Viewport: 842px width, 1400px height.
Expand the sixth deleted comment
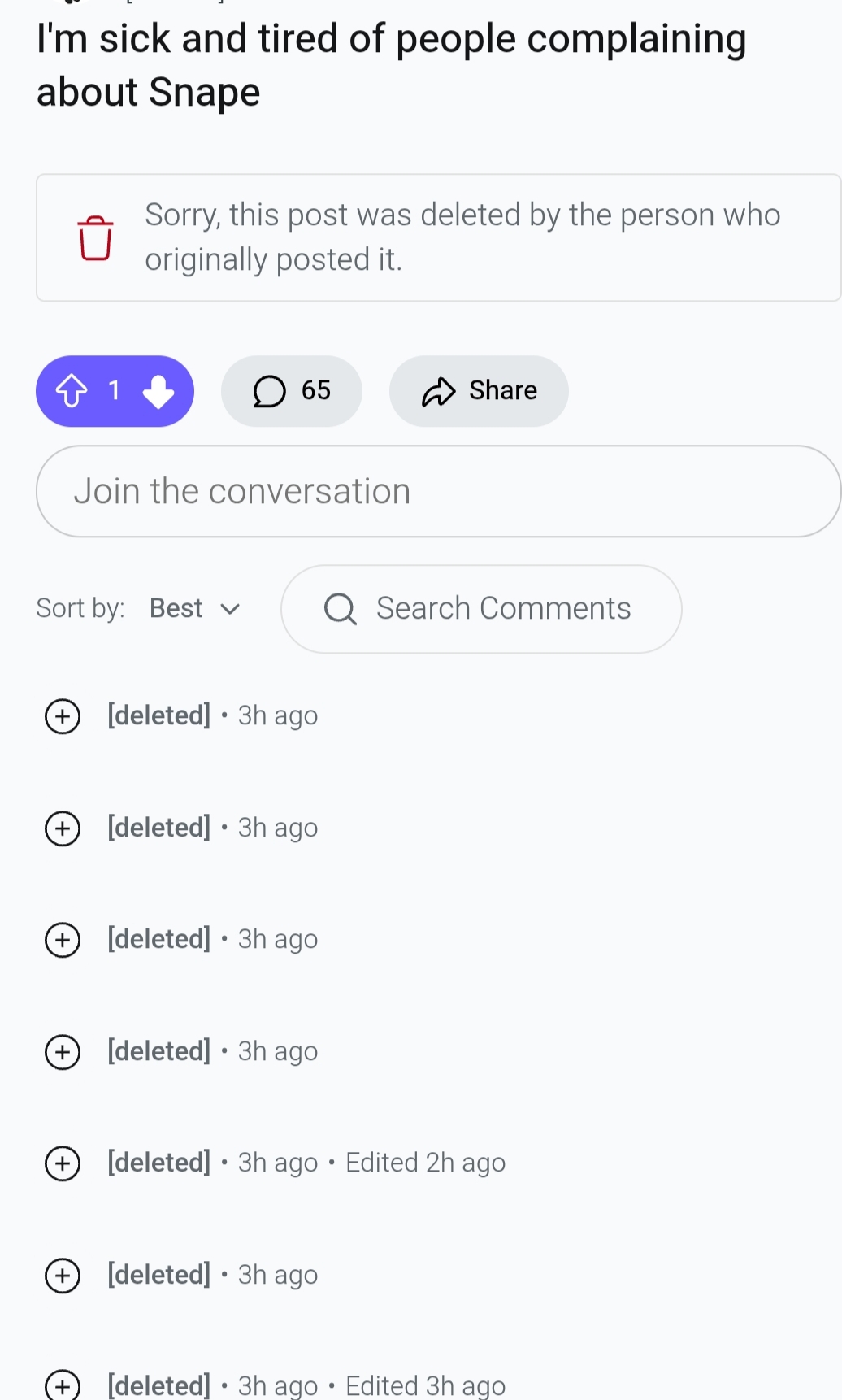coord(63,1275)
